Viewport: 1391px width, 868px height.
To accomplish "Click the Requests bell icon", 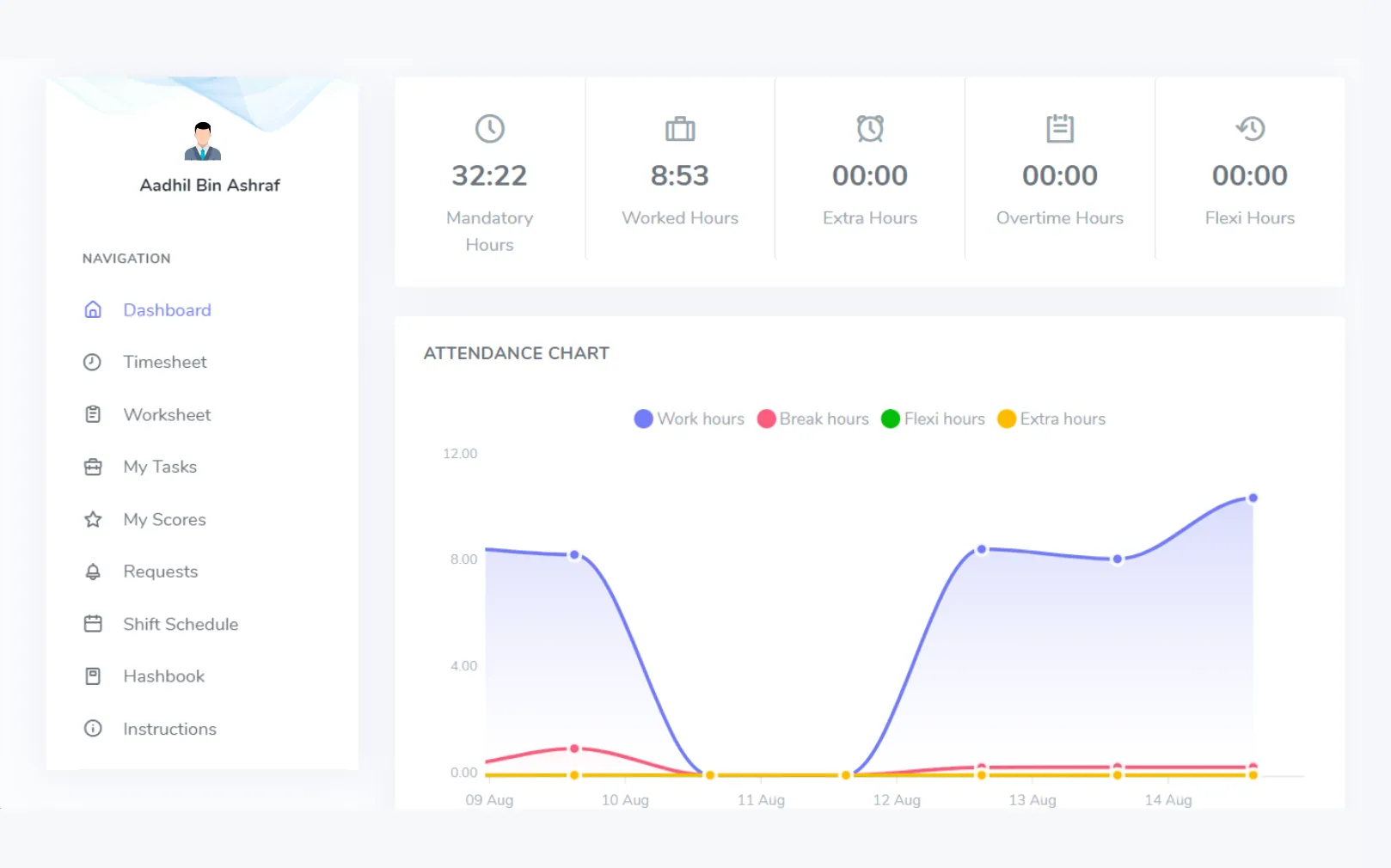I will point(93,572).
